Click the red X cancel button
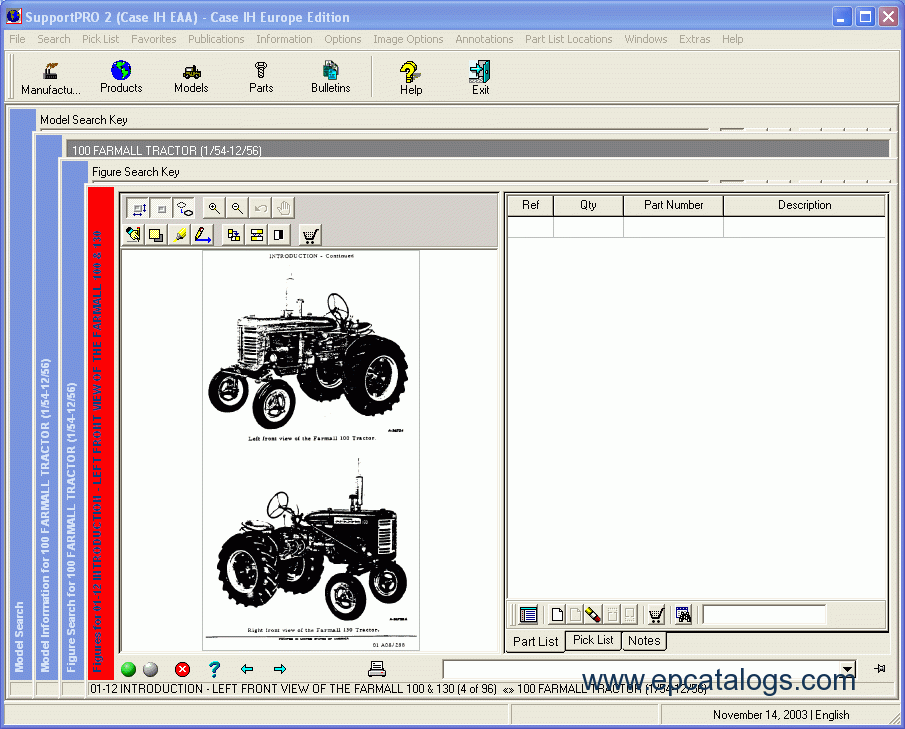 tap(182, 670)
